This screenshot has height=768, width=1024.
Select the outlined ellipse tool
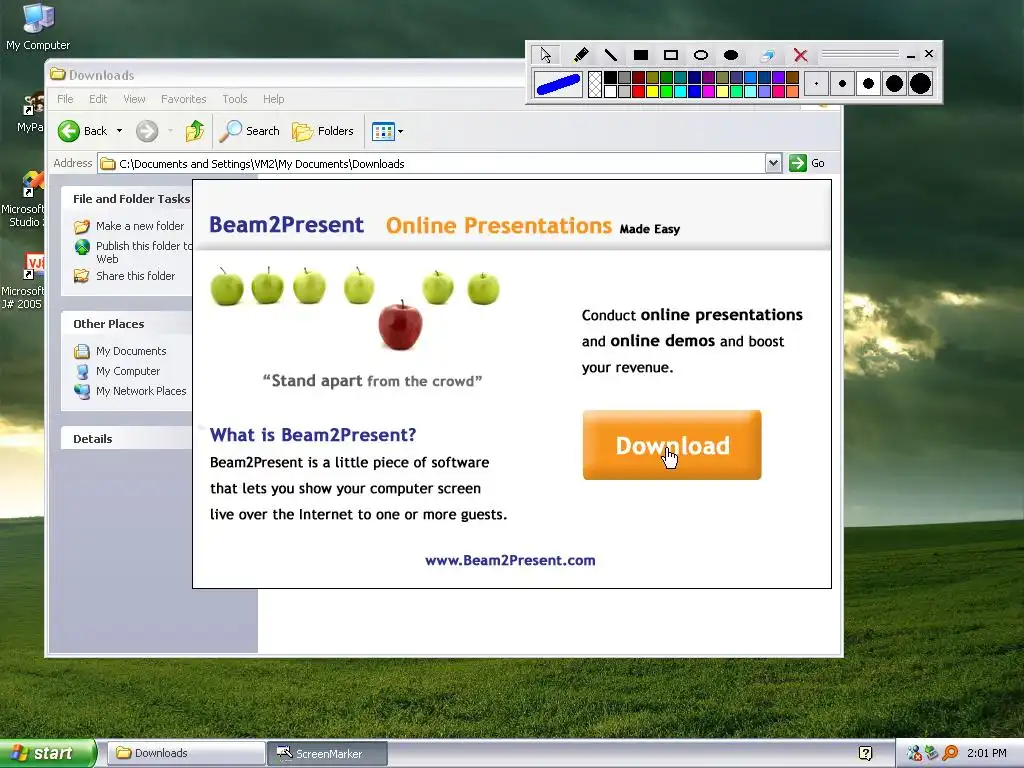[x=701, y=55]
